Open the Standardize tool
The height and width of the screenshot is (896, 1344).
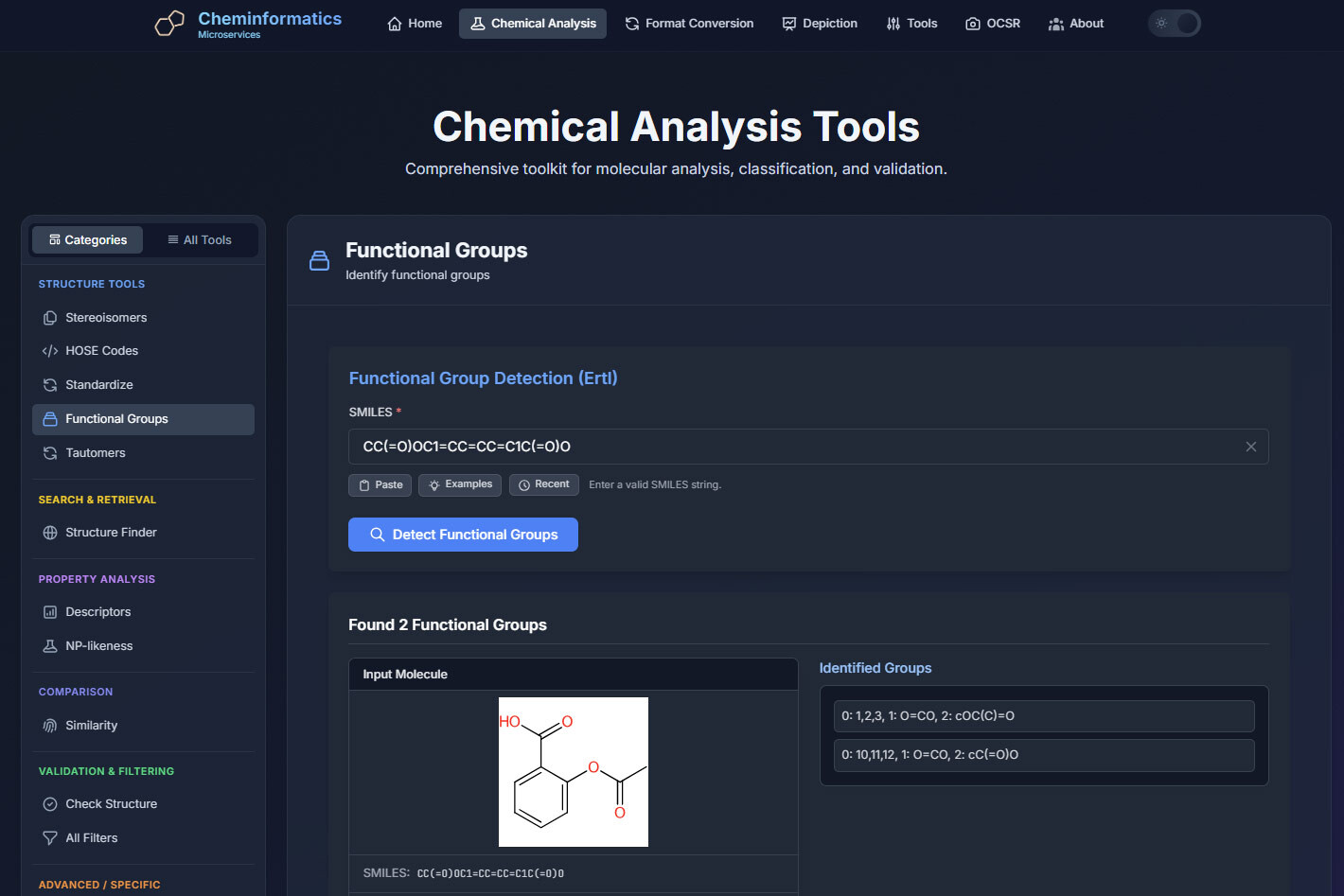[98, 385]
